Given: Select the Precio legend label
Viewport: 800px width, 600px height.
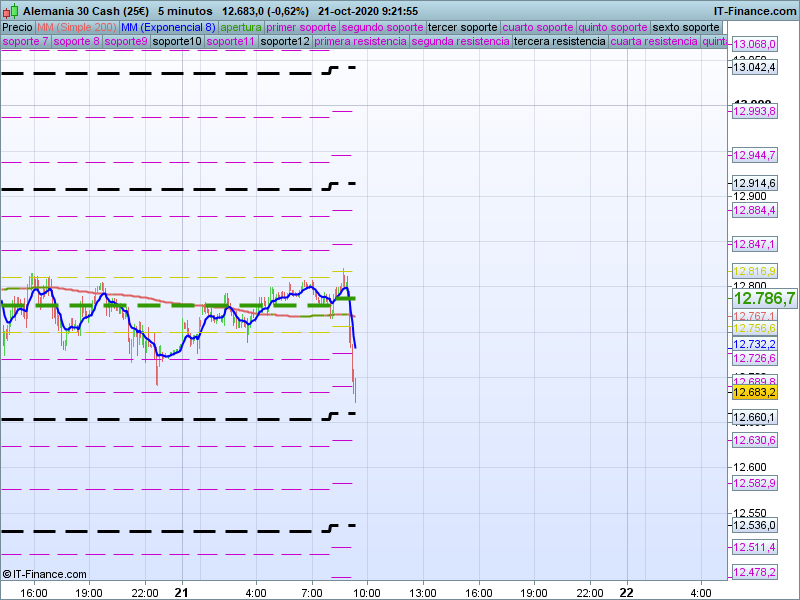Looking at the screenshot, I should [x=17, y=27].
